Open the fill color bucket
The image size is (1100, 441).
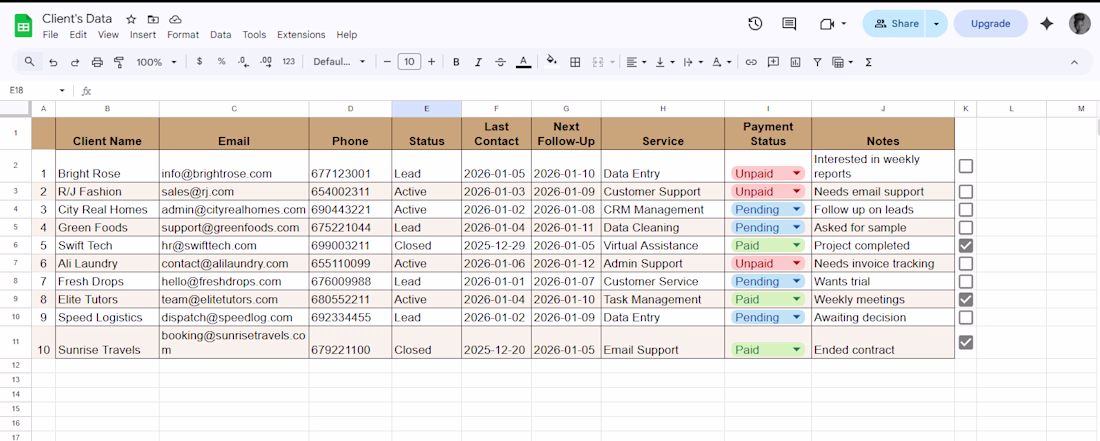click(551, 62)
